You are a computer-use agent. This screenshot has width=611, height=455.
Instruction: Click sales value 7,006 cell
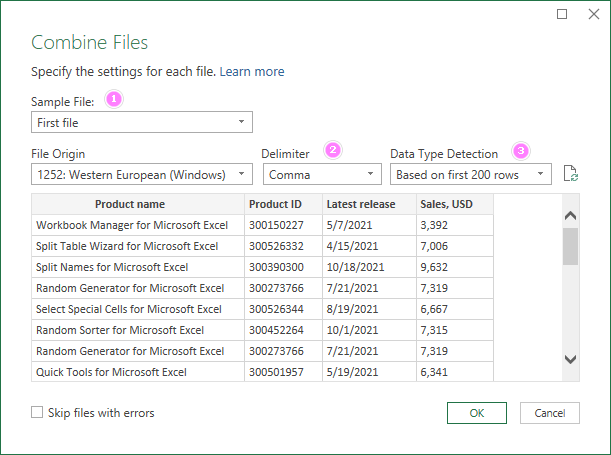[455, 246]
